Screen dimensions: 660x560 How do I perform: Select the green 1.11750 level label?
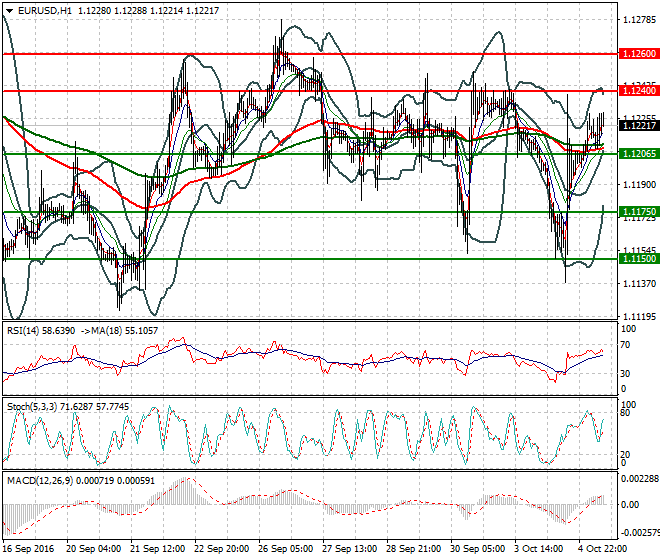[639, 212]
